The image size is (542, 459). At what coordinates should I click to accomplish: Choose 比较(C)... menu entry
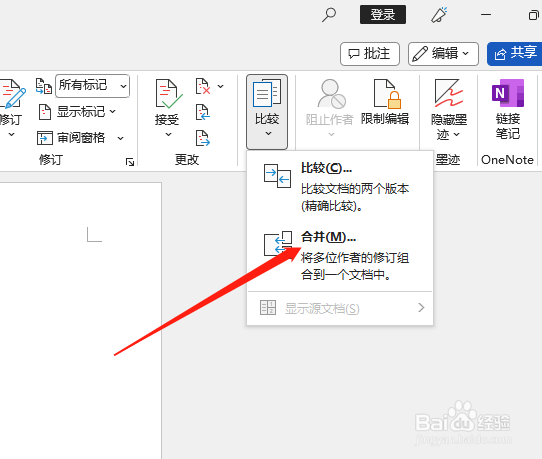[339, 187]
